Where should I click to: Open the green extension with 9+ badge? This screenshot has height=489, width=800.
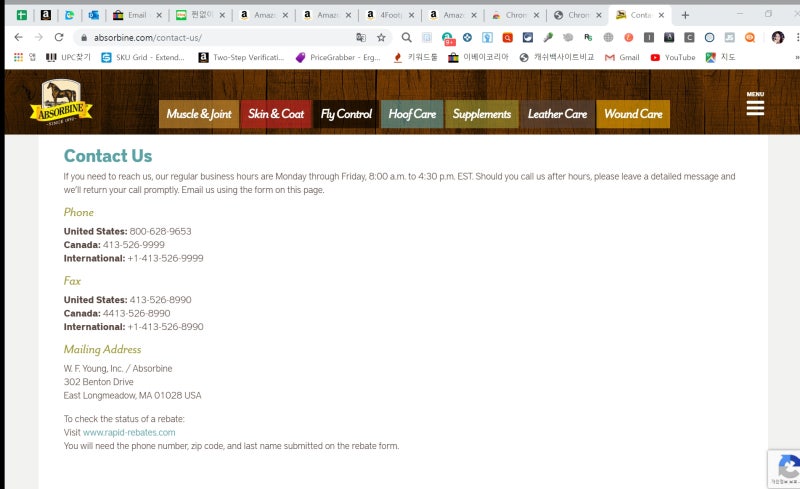click(x=448, y=38)
